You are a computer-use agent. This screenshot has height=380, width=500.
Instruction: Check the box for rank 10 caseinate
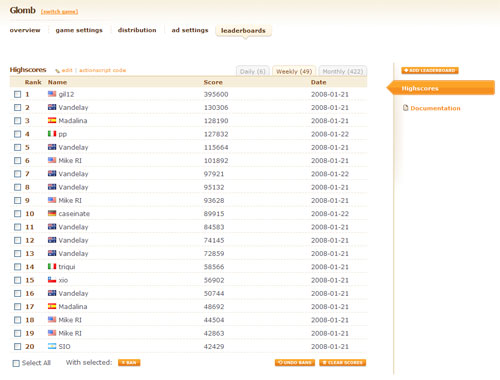[17, 214]
